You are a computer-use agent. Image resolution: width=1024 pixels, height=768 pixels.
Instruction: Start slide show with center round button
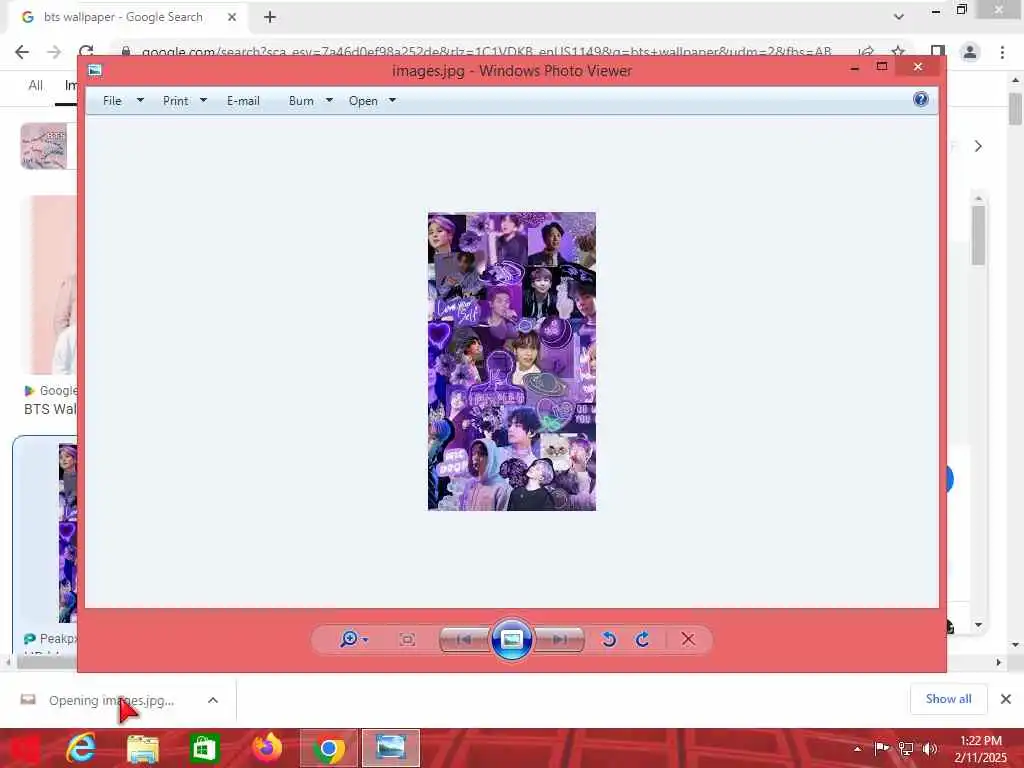pyautogui.click(x=511, y=639)
